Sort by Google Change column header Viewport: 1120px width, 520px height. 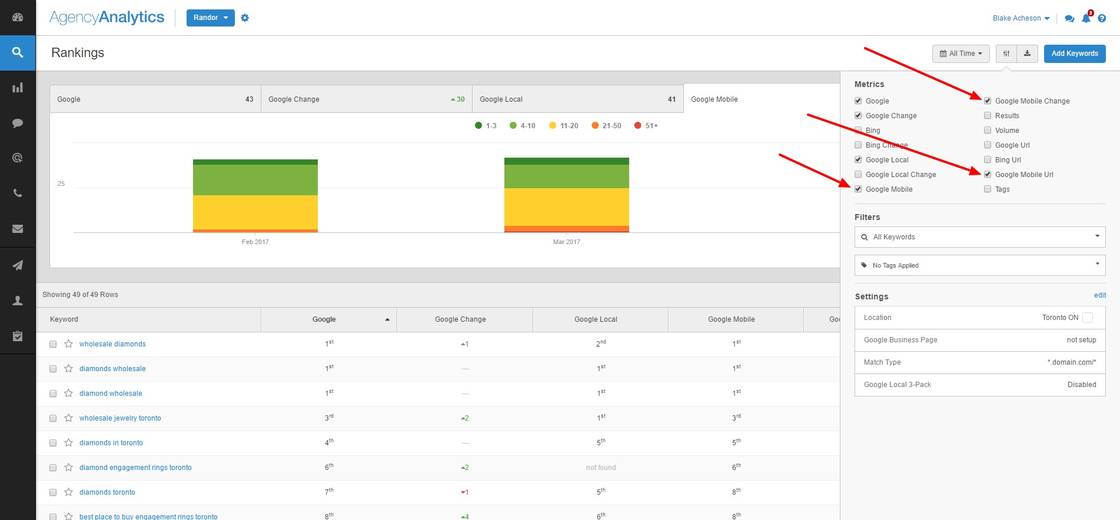[x=464, y=319]
